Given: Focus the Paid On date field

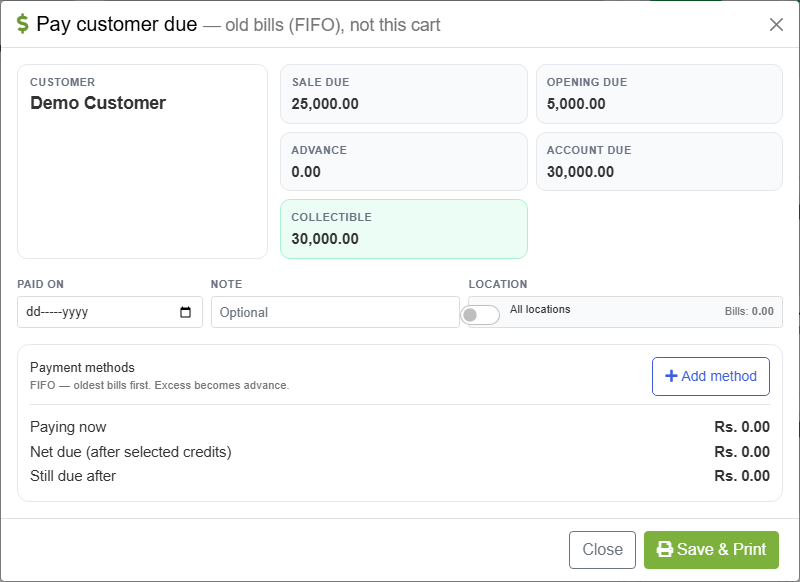Looking at the screenshot, I should [x=110, y=312].
